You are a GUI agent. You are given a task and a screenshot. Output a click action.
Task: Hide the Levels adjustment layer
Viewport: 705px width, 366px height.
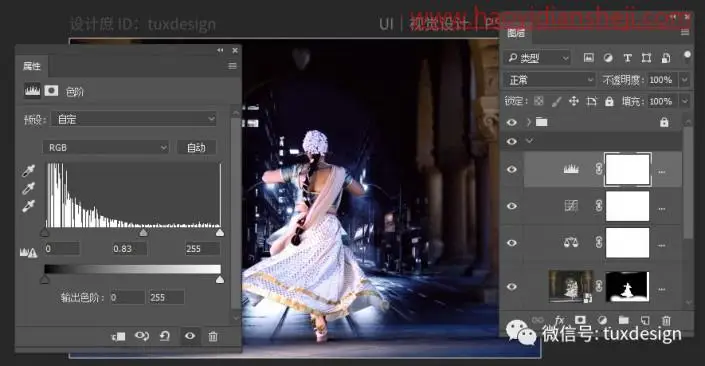click(512, 170)
